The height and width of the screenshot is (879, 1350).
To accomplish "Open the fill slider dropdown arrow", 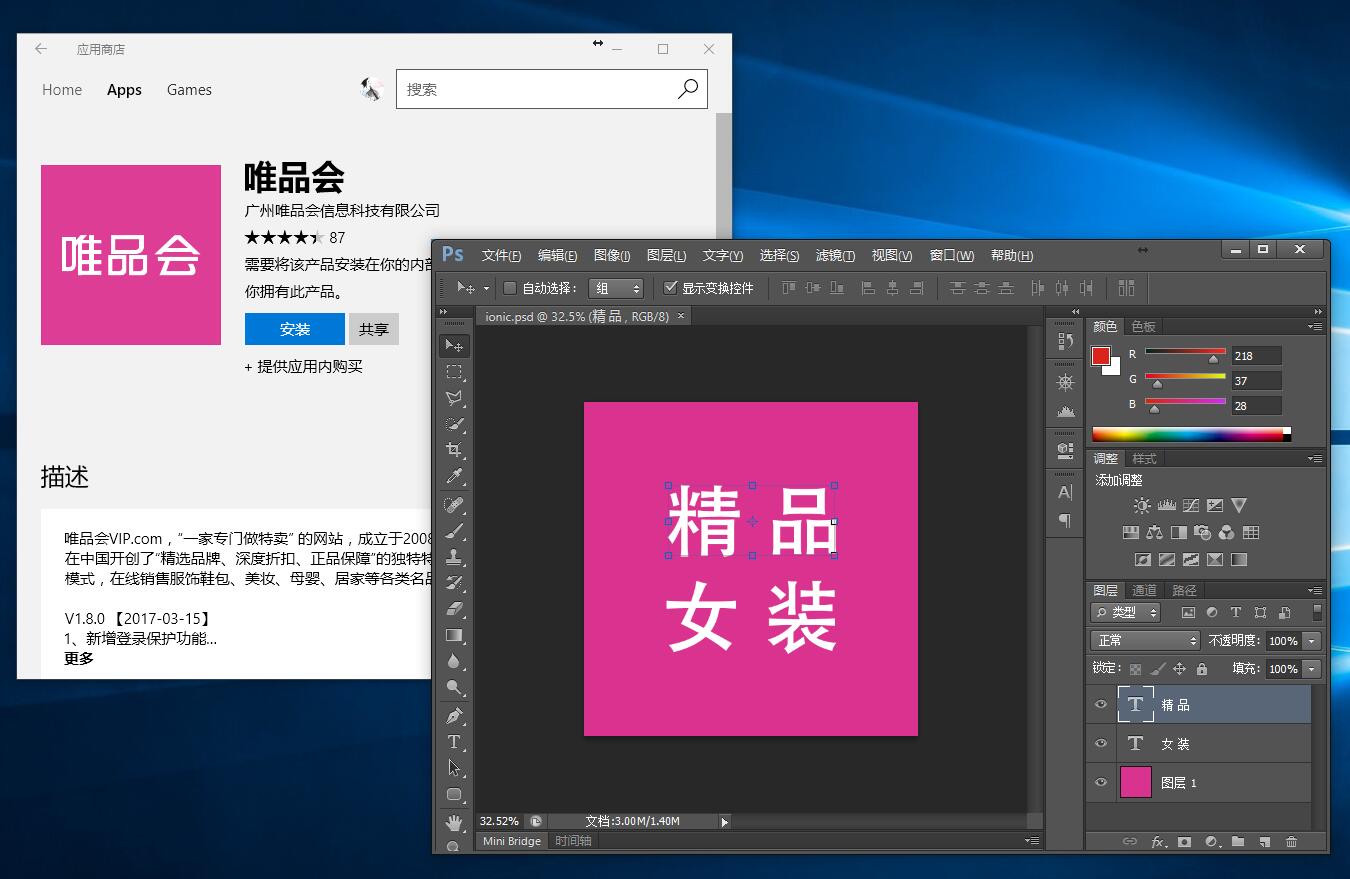I will click(x=1312, y=669).
